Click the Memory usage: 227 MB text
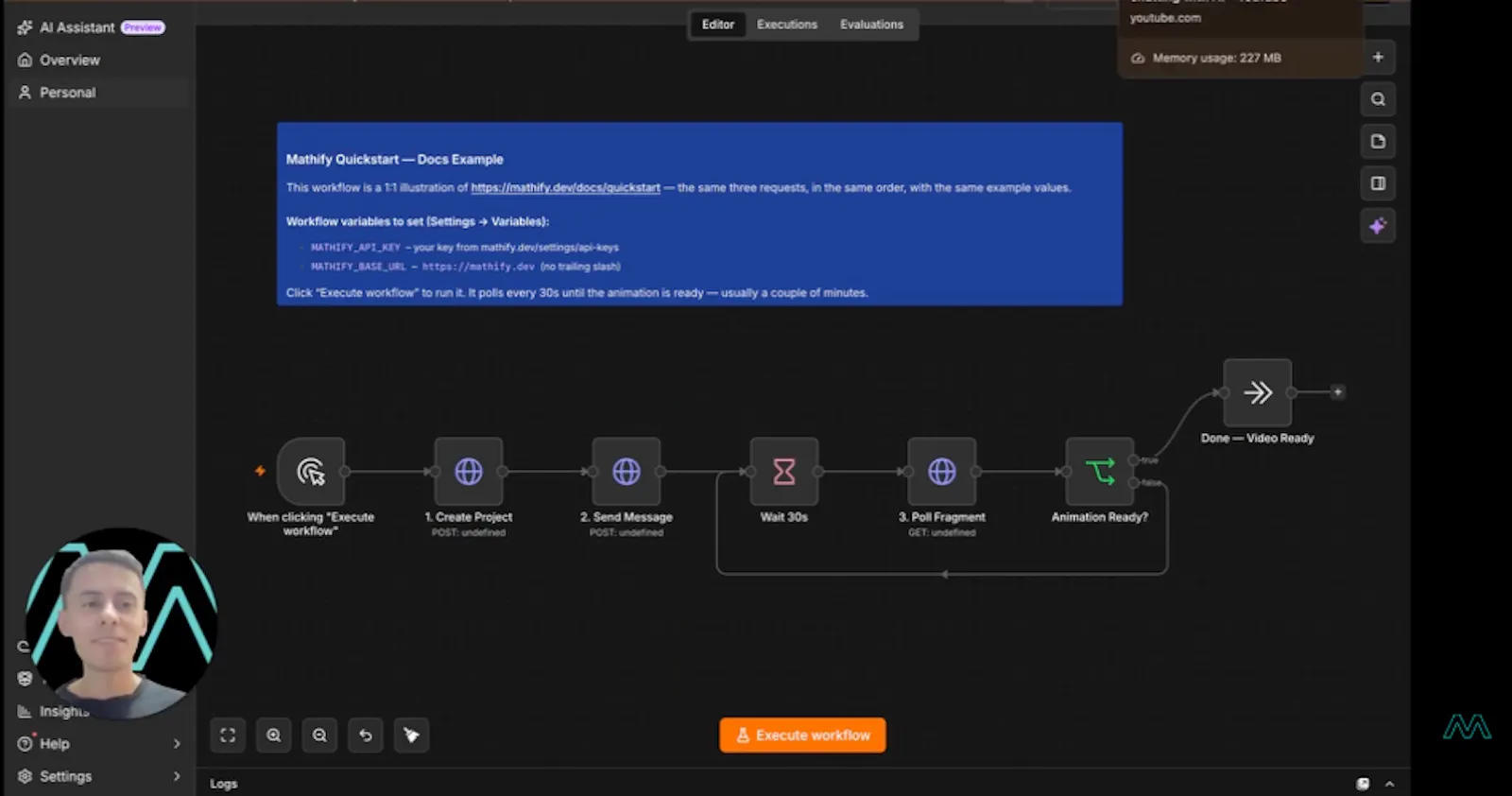This screenshot has width=1512, height=796. tap(1216, 58)
